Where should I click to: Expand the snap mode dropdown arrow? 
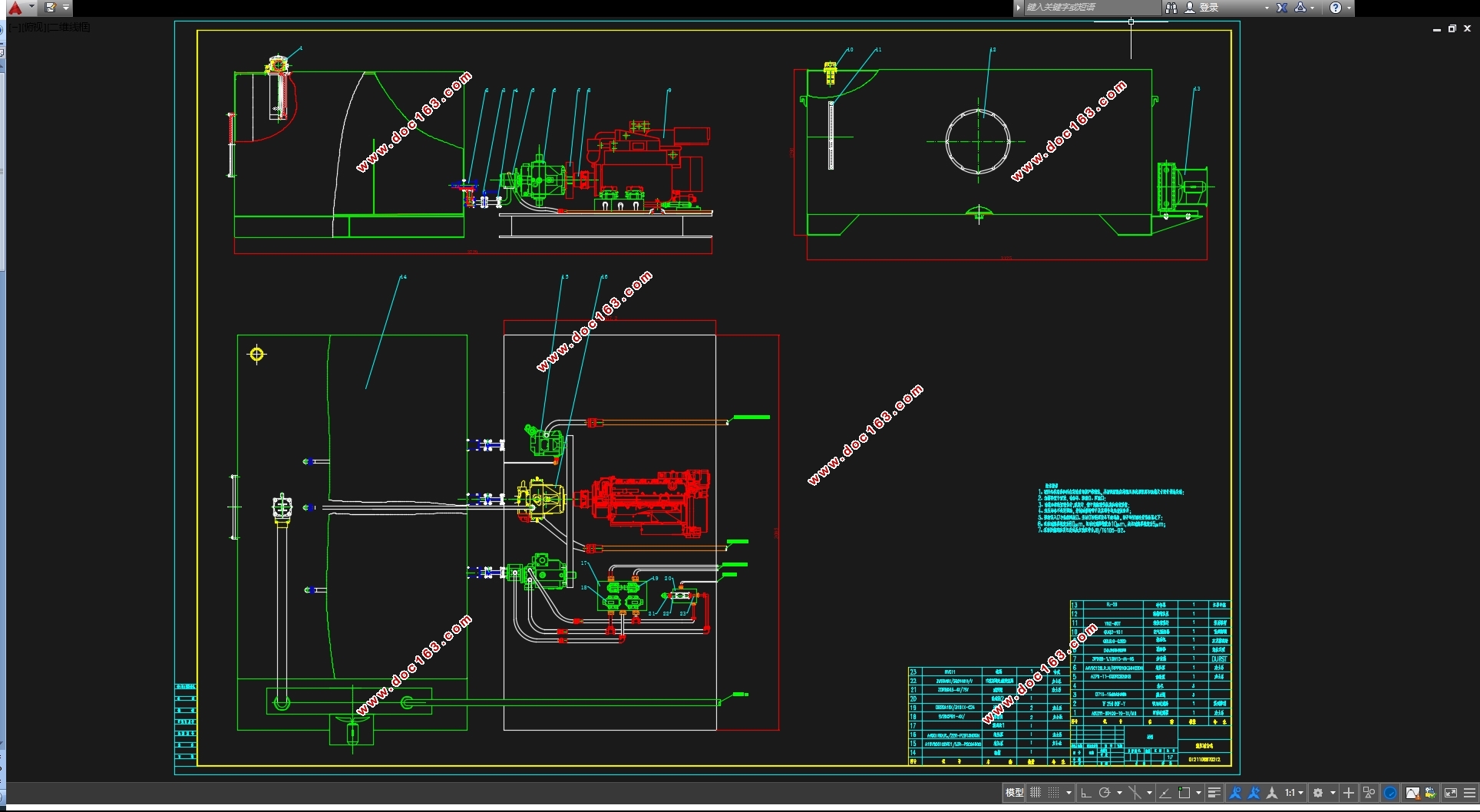pyautogui.click(x=1069, y=793)
